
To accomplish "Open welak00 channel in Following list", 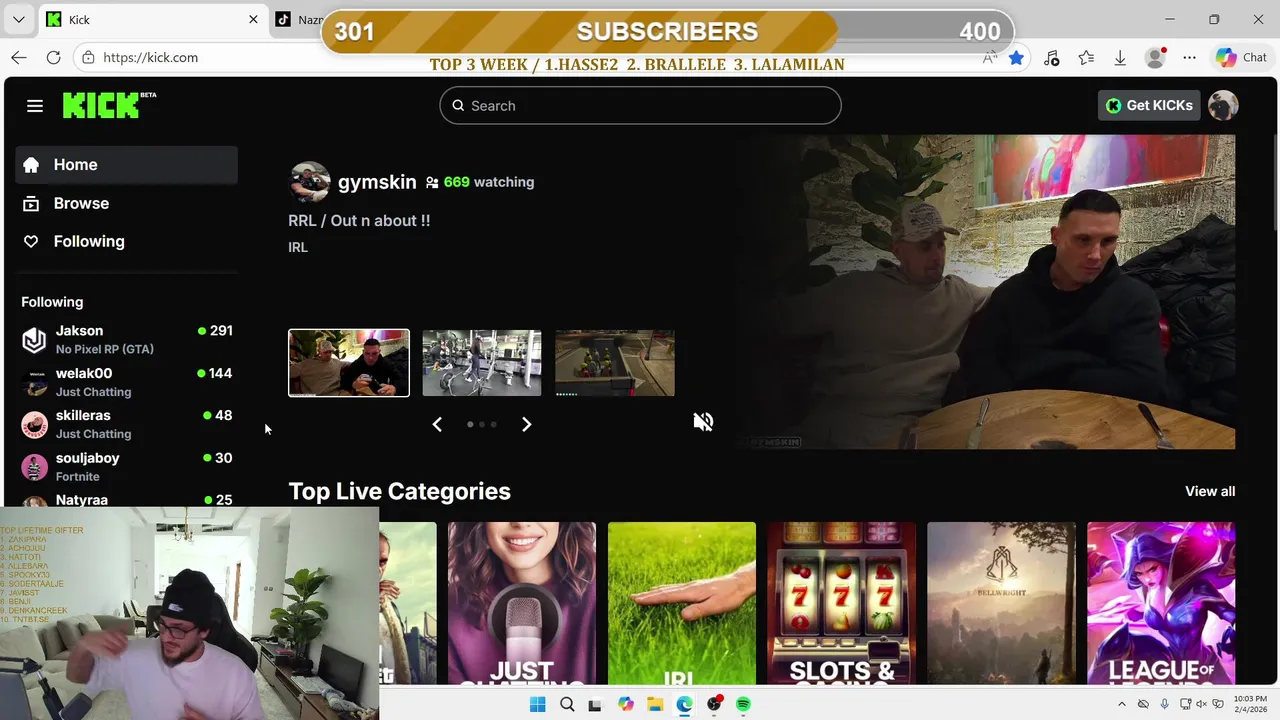I will tap(126, 382).
